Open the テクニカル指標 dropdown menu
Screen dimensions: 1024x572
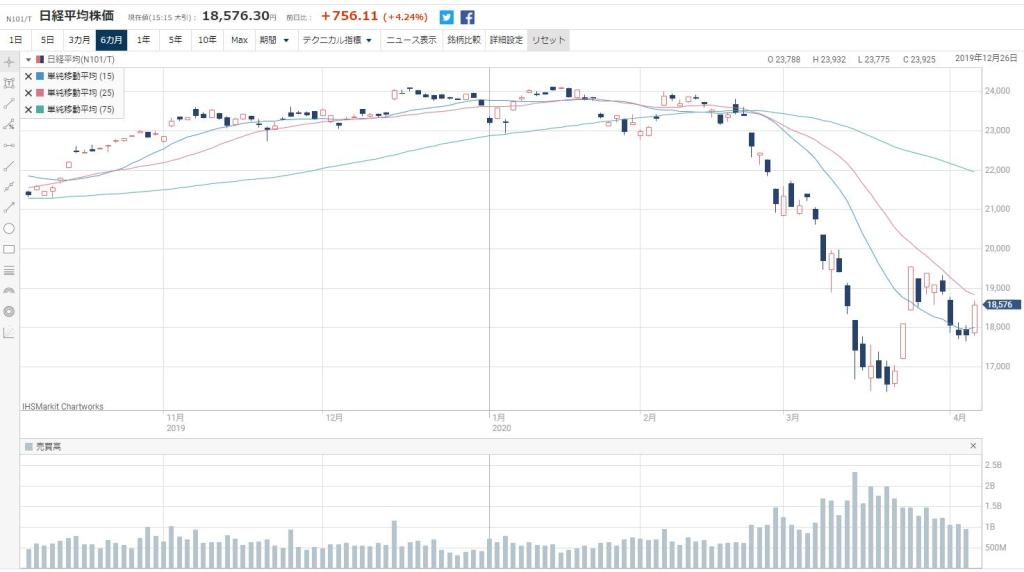[337, 40]
